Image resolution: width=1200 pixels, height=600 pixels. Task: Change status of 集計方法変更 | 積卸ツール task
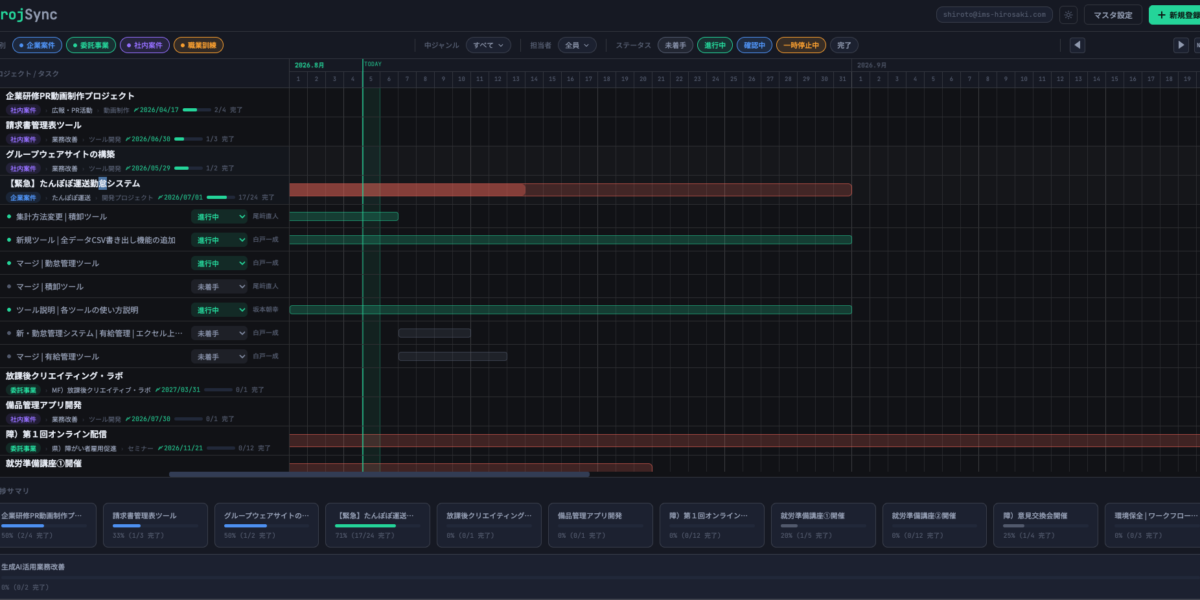coord(219,216)
